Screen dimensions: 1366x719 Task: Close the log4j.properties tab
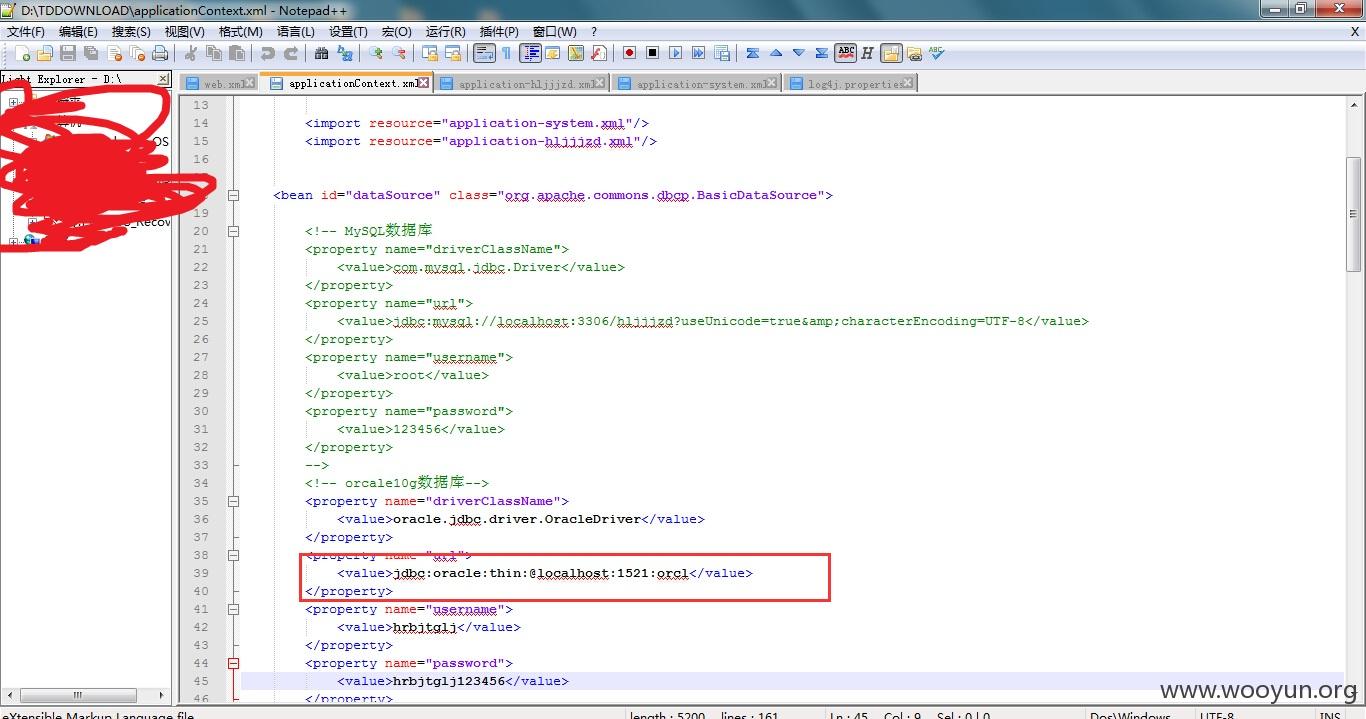point(908,84)
